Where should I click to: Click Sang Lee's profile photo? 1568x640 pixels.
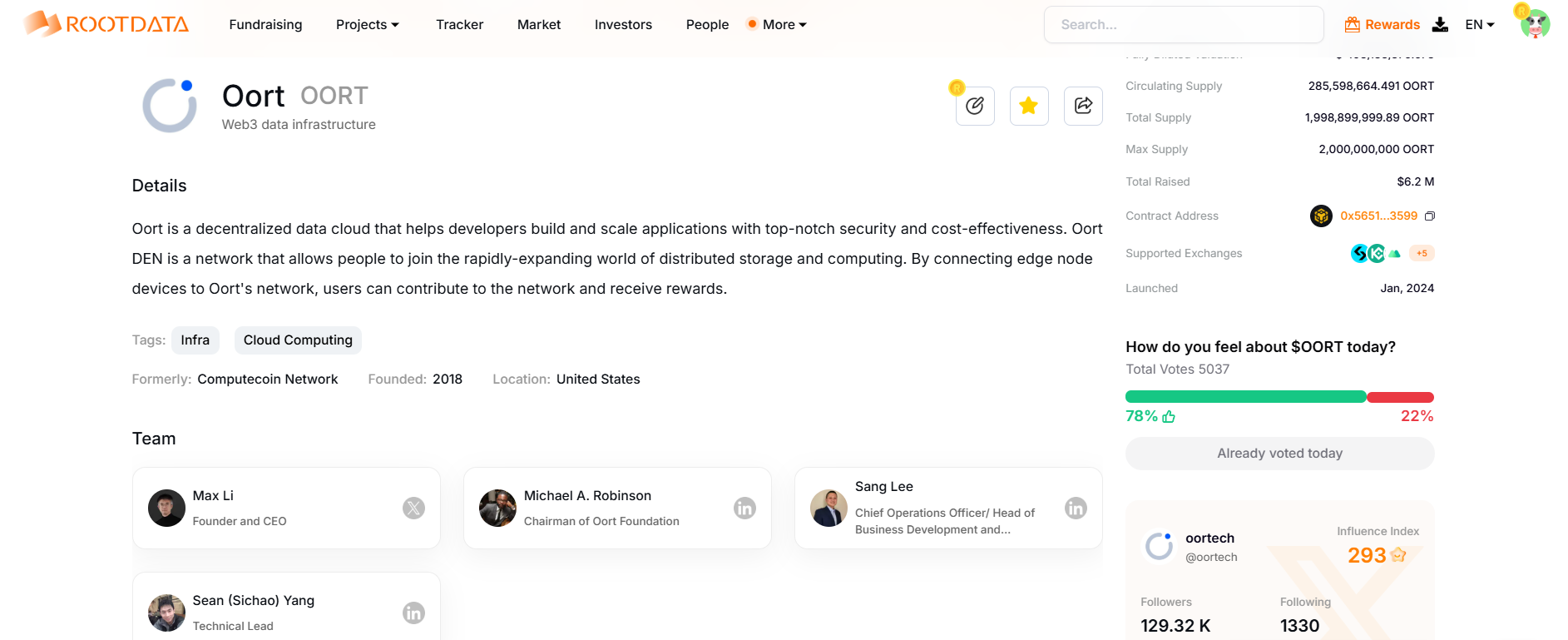(x=829, y=508)
